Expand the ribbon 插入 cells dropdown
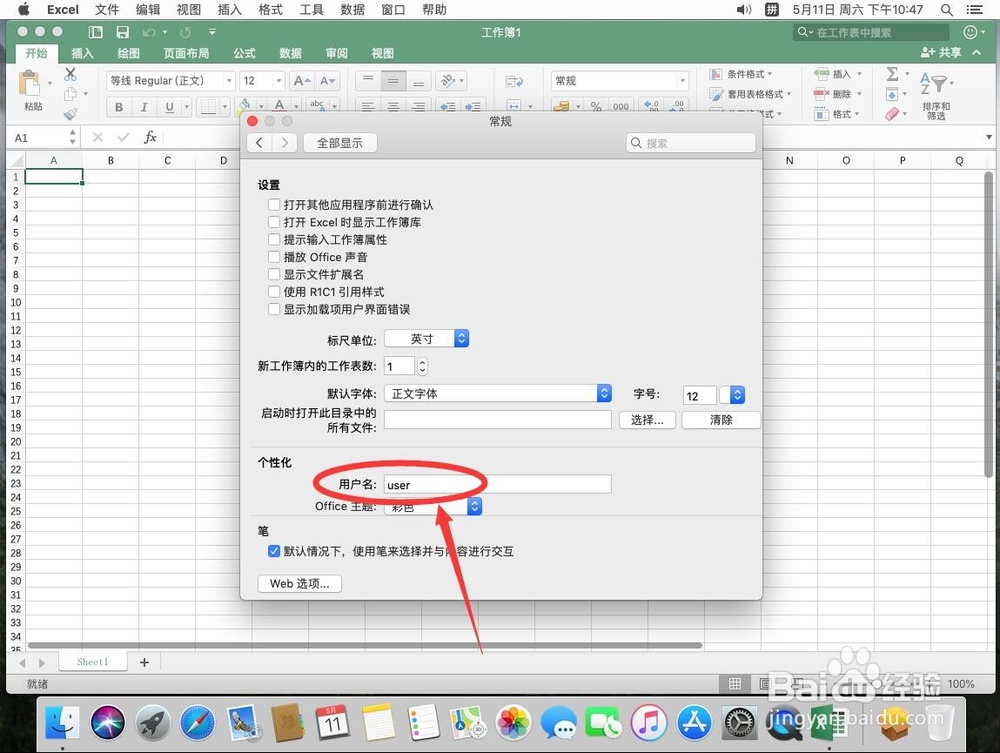 (x=838, y=74)
